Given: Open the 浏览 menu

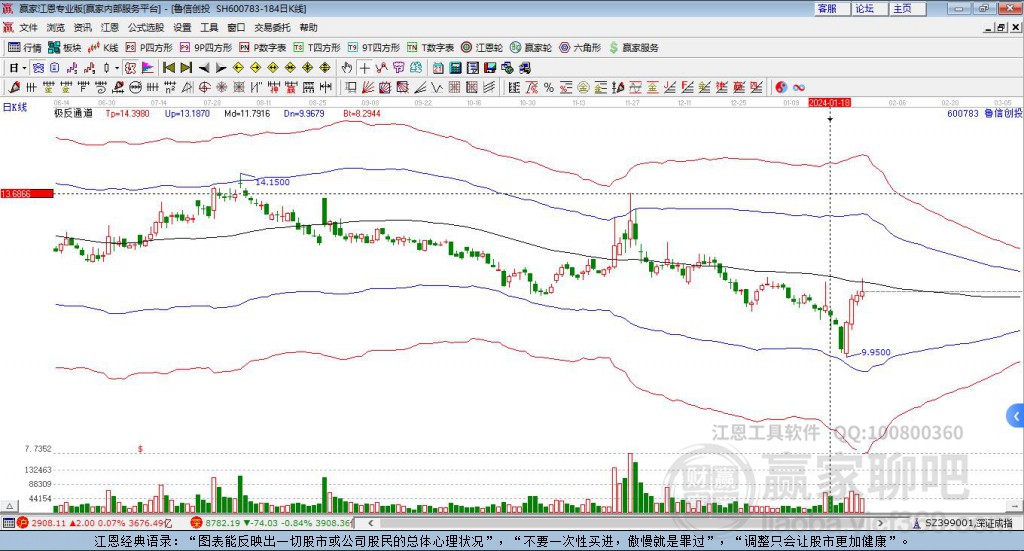Looking at the screenshot, I should 56,27.
